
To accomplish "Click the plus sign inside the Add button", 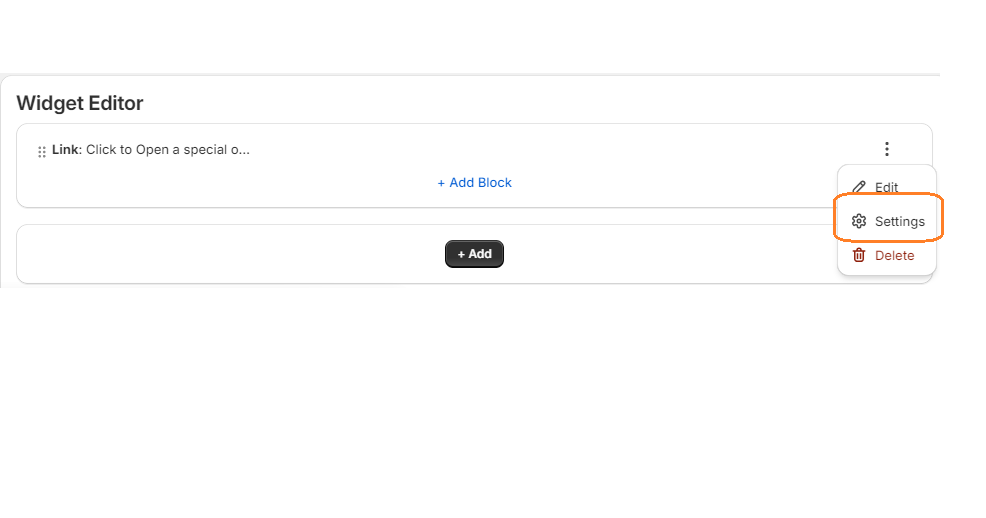I will (461, 254).
